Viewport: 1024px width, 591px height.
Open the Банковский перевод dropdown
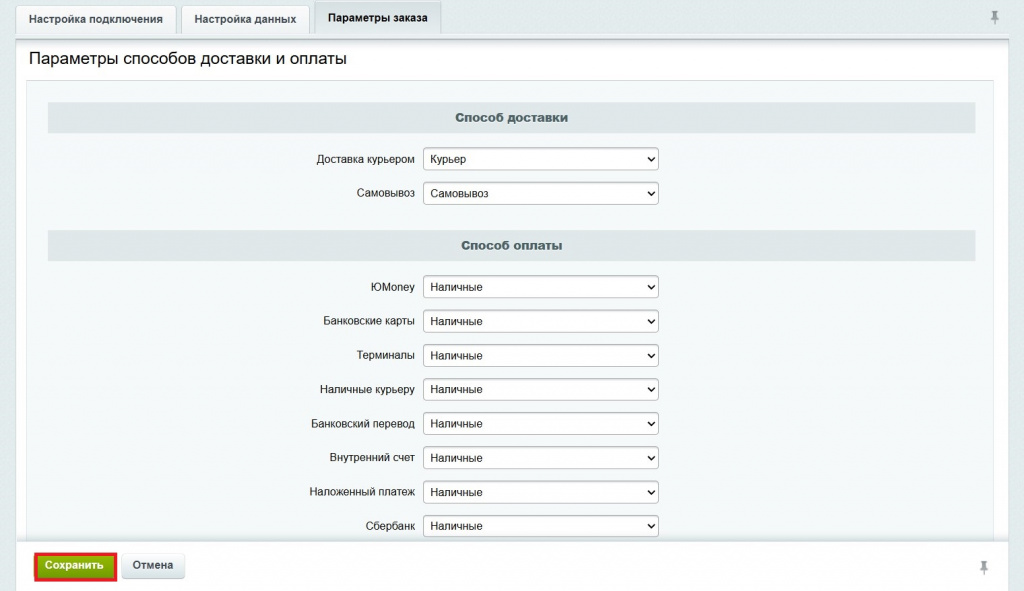pos(540,423)
